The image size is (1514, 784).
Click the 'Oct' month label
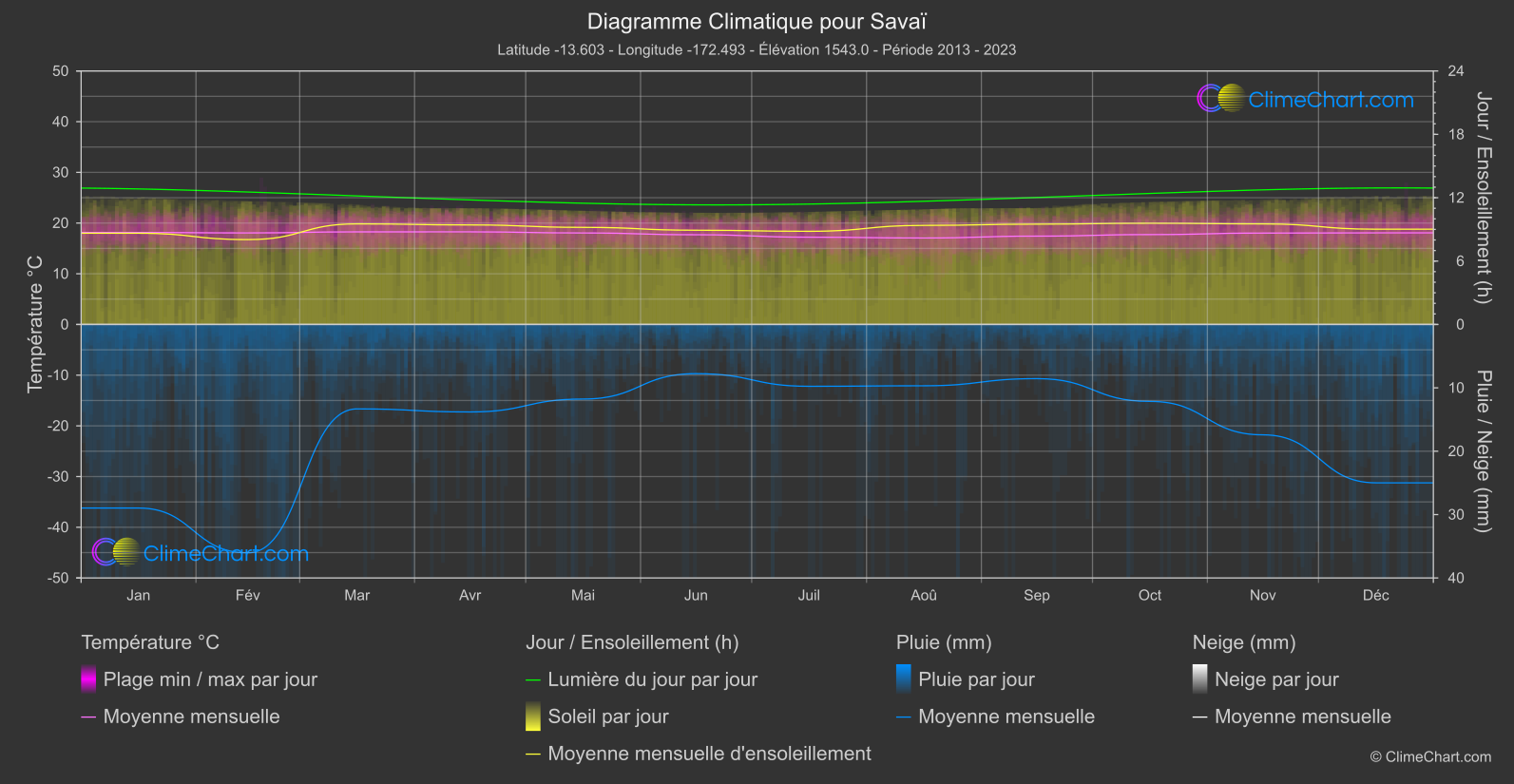[1150, 595]
